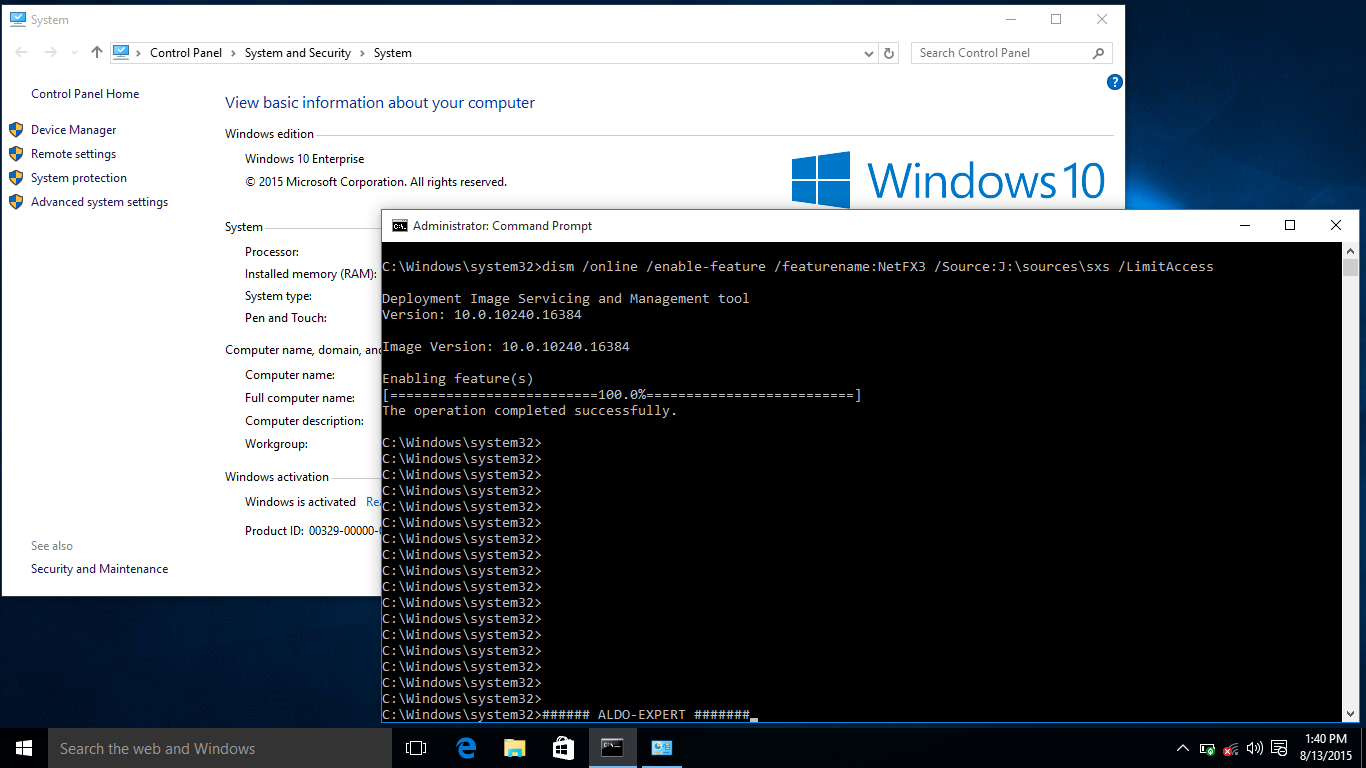
Task: Launch Microsoft Edge from the taskbar
Action: (x=465, y=748)
